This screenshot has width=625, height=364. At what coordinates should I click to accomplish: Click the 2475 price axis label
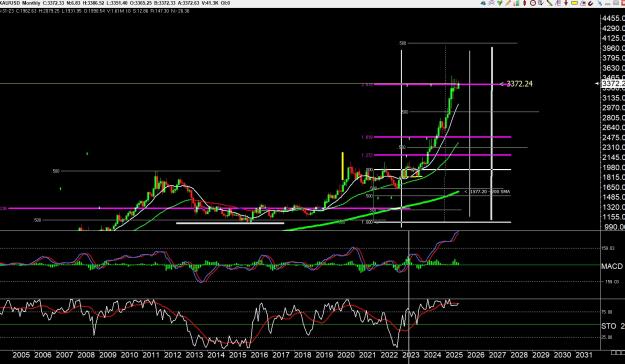(613, 138)
